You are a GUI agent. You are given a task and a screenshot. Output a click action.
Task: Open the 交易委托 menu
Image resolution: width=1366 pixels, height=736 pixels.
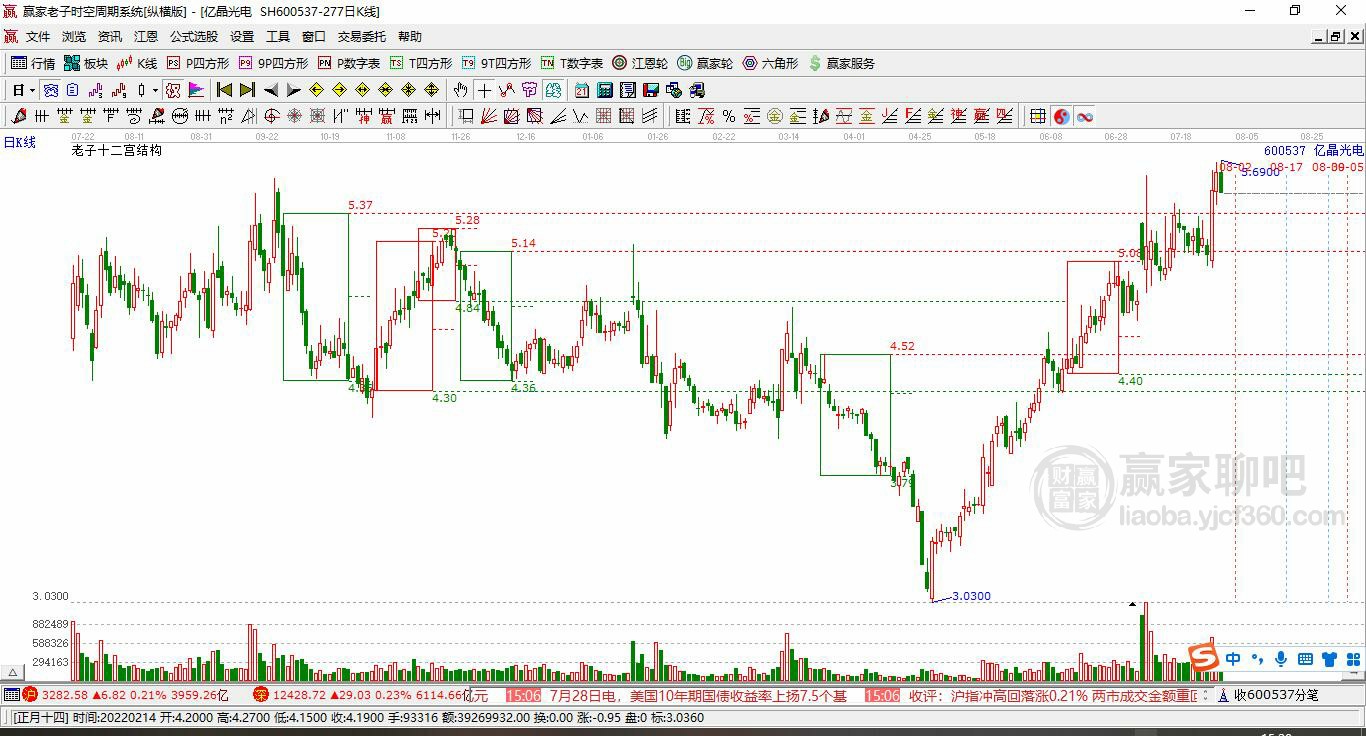[x=362, y=37]
